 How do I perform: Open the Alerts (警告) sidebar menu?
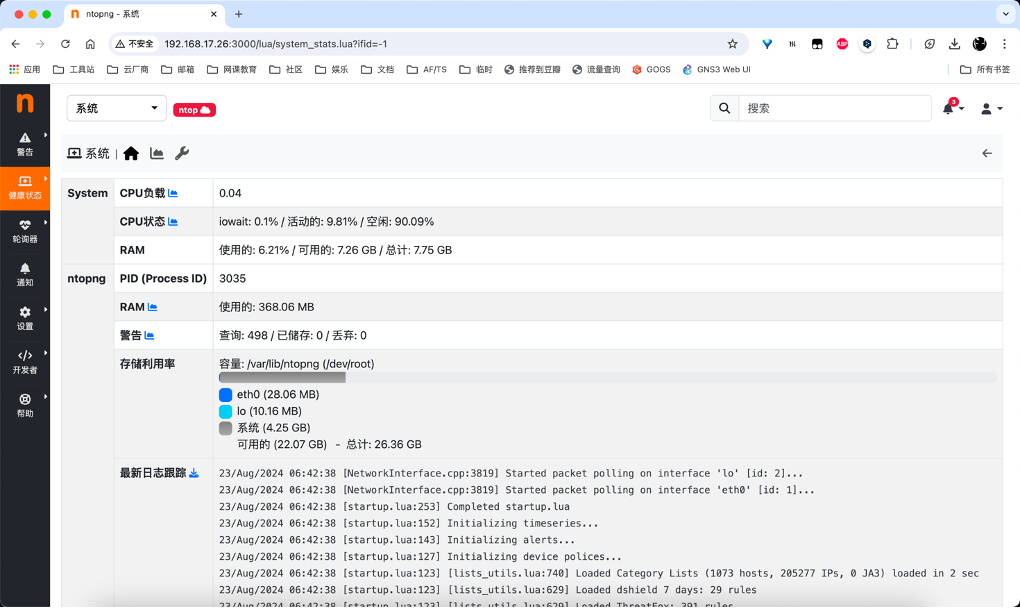click(25, 144)
